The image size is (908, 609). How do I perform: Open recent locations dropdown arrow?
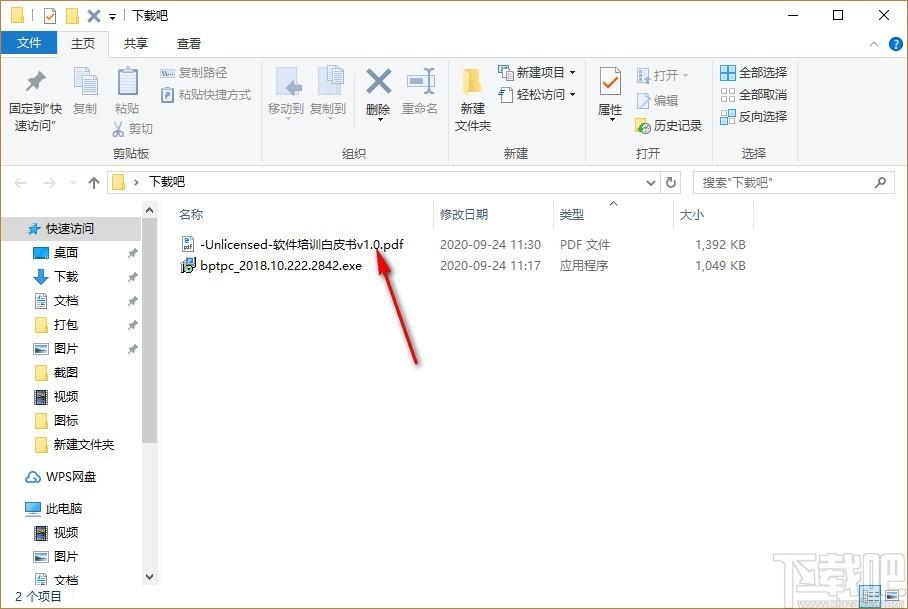click(x=73, y=183)
